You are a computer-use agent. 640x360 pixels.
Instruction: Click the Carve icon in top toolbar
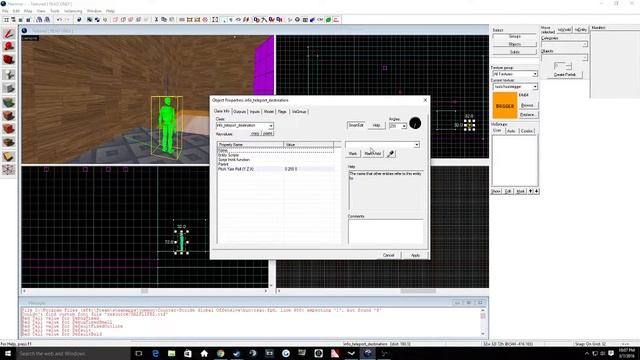pyautogui.click(x=79, y=20)
